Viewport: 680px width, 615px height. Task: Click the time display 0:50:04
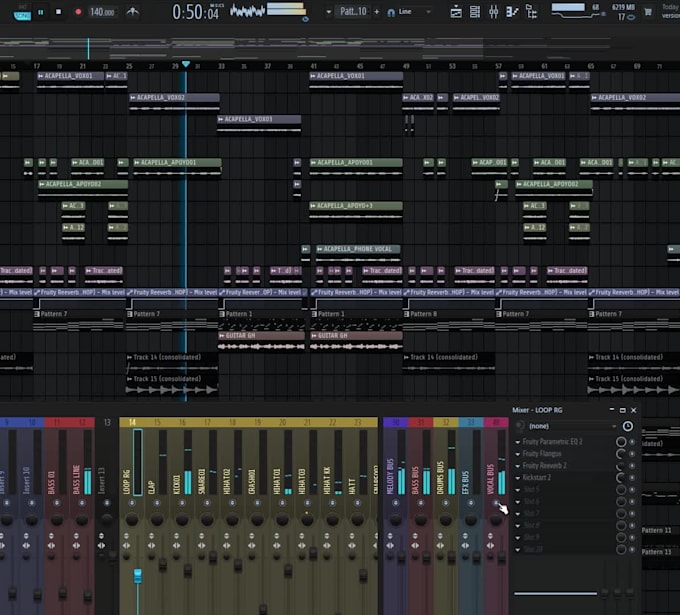coord(196,12)
